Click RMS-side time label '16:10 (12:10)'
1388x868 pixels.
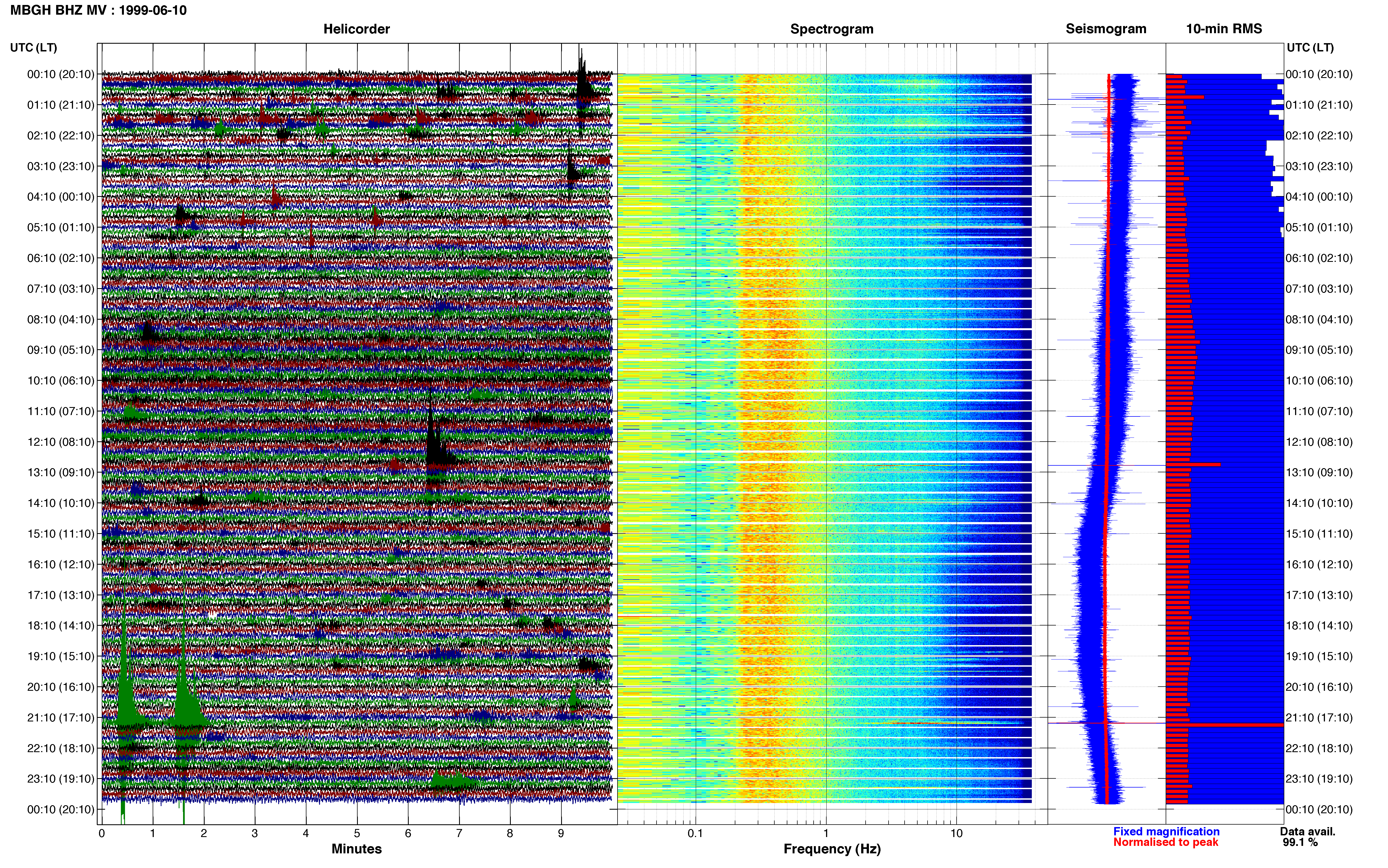pyautogui.click(x=1319, y=565)
